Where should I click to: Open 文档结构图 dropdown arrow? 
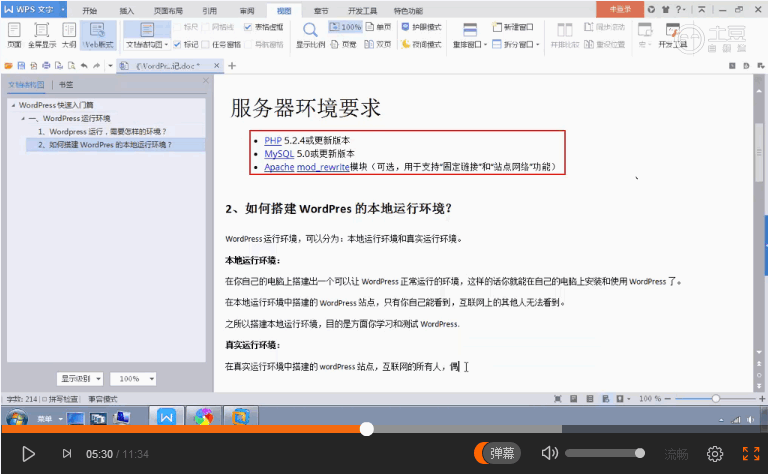tap(167, 45)
